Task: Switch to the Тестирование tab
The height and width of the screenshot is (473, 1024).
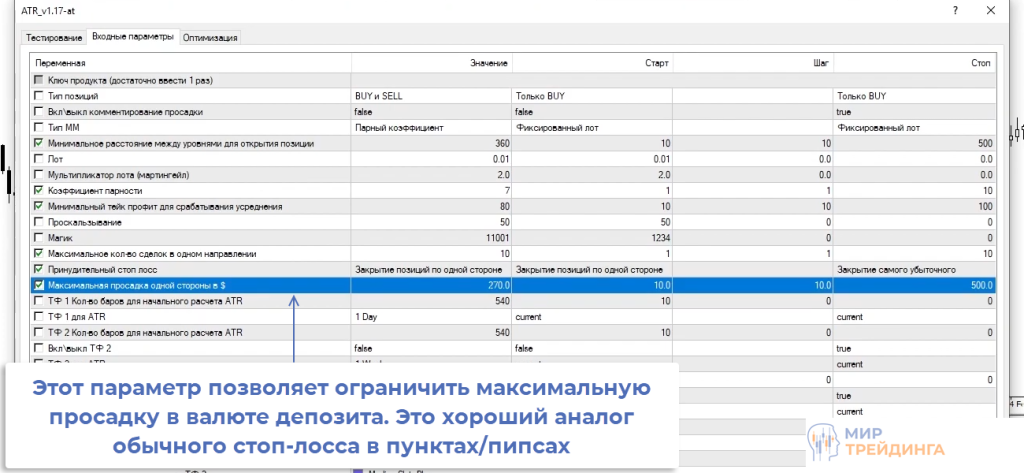Action: coord(54,38)
